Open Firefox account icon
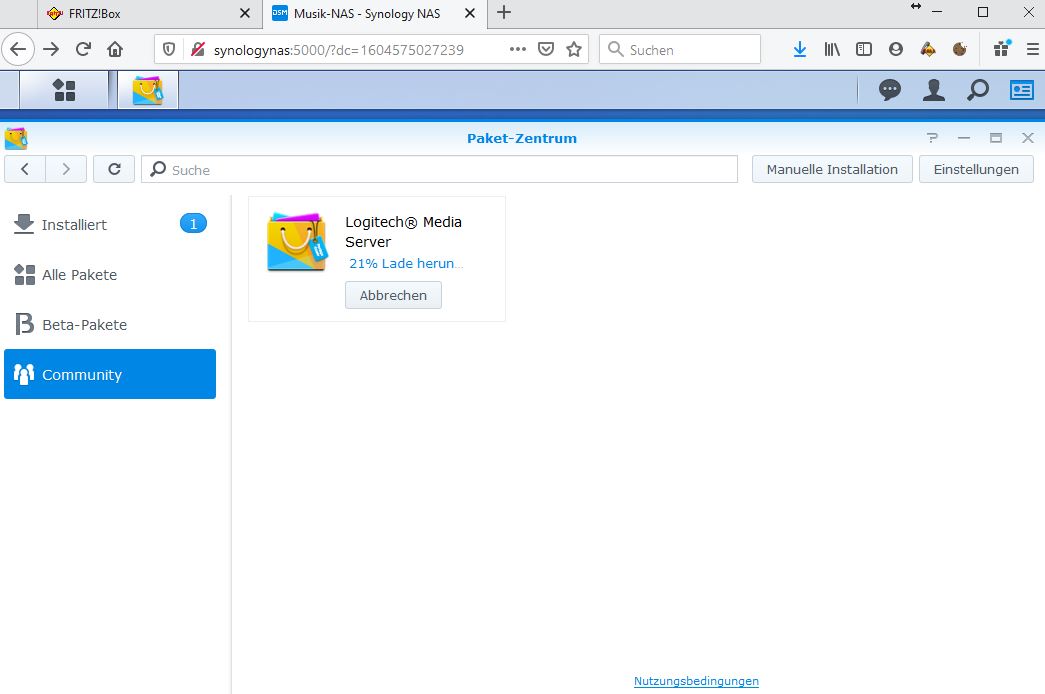The image size is (1045, 694). (x=896, y=49)
